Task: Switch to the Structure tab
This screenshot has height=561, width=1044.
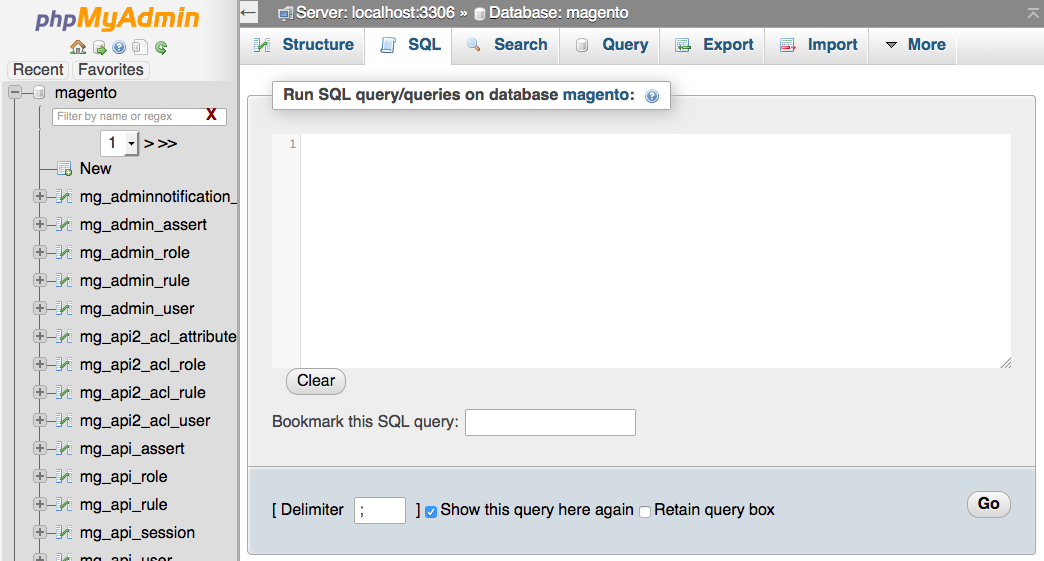Action: pyautogui.click(x=304, y=45)
